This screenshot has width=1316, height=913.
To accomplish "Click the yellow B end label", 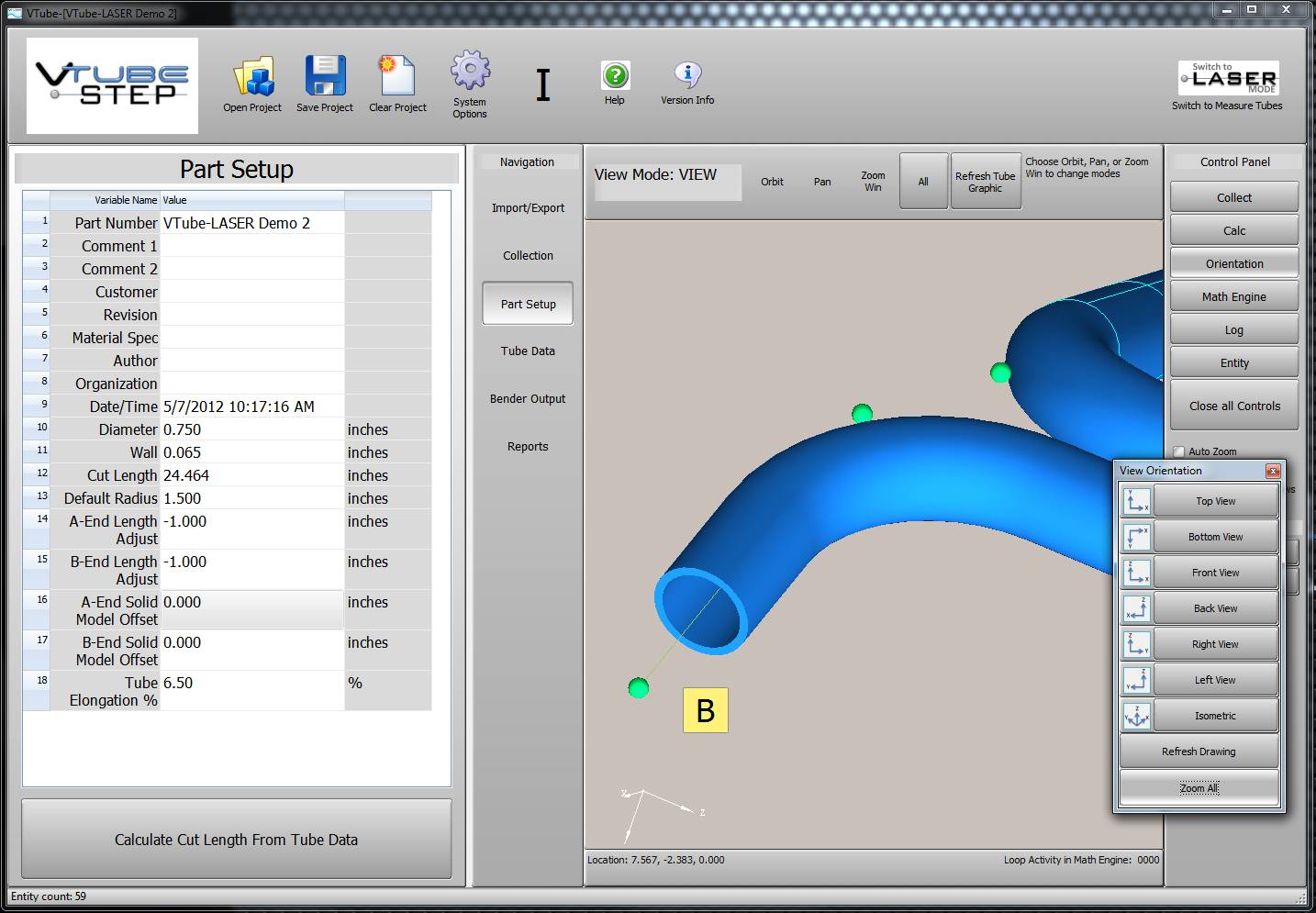I will [705, 710].
